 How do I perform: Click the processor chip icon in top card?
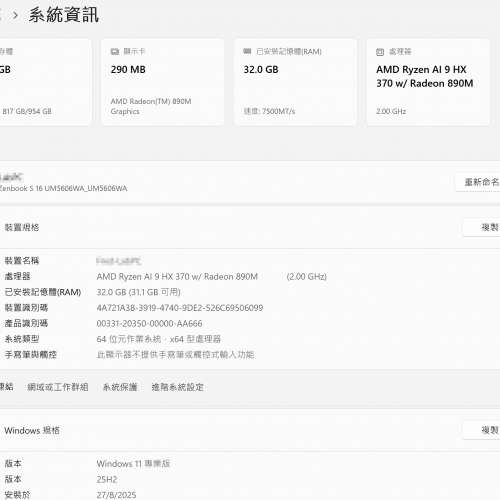[x=380, y=52]
